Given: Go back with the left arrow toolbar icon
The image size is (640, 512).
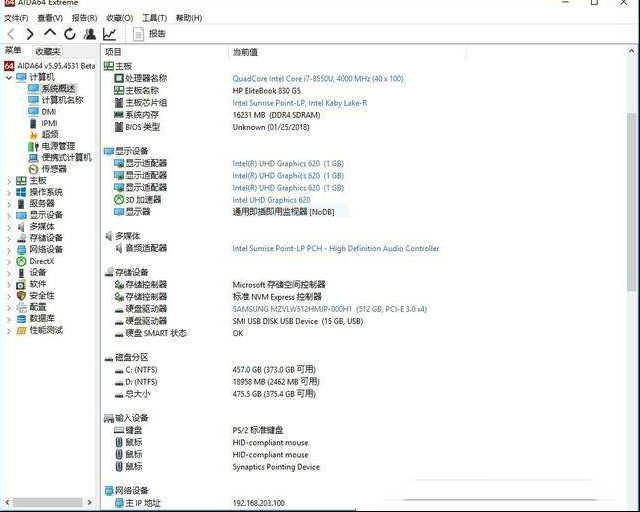Looking at the screenshot, I should [11, 34].
